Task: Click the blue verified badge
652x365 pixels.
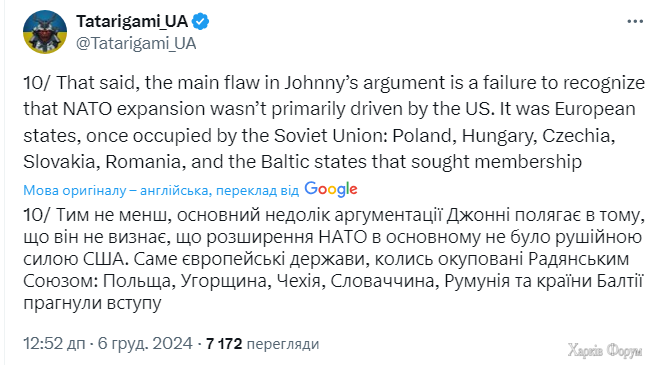Action: point(200,22)
